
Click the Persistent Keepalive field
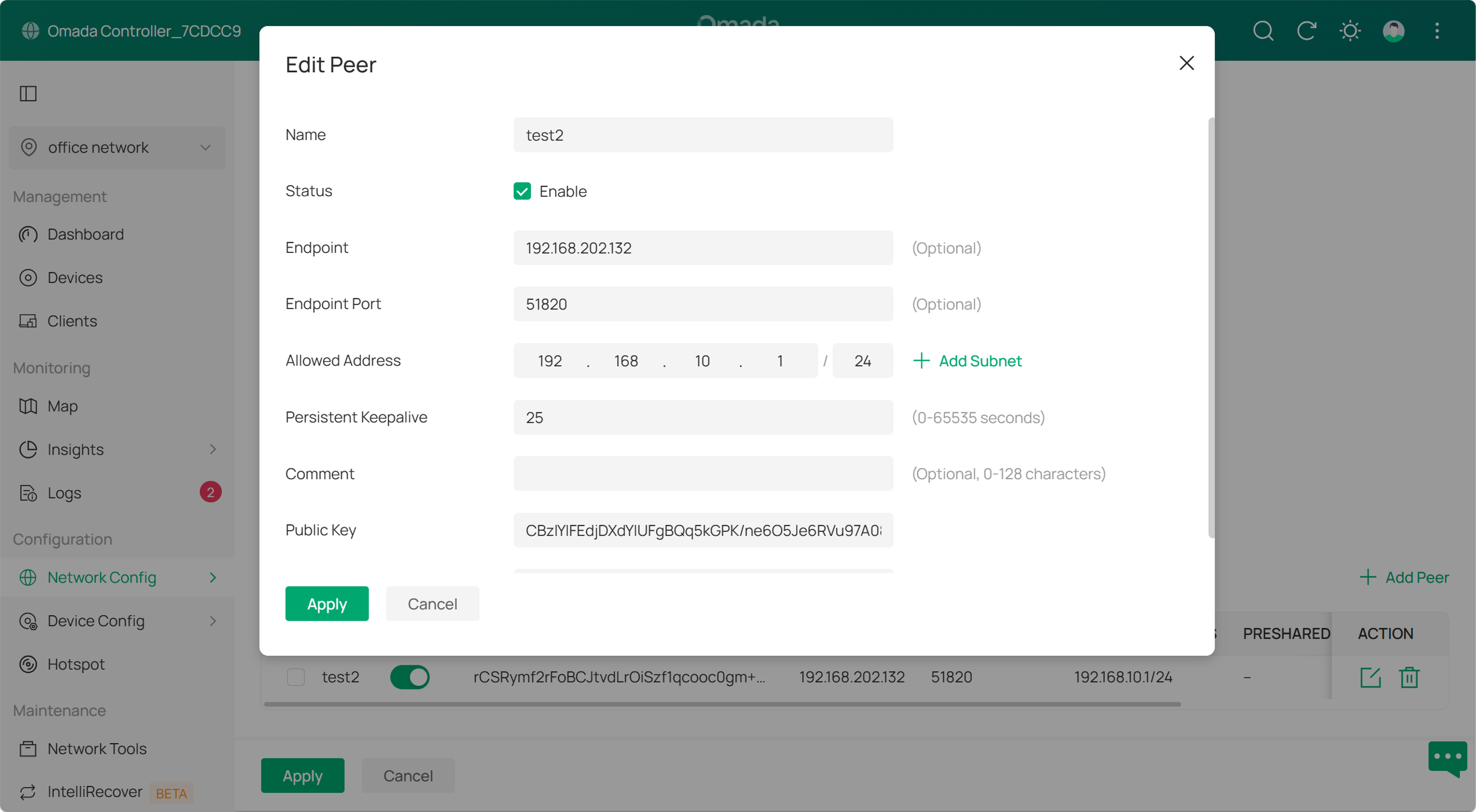pyautogui.click(x=703, y=417)
